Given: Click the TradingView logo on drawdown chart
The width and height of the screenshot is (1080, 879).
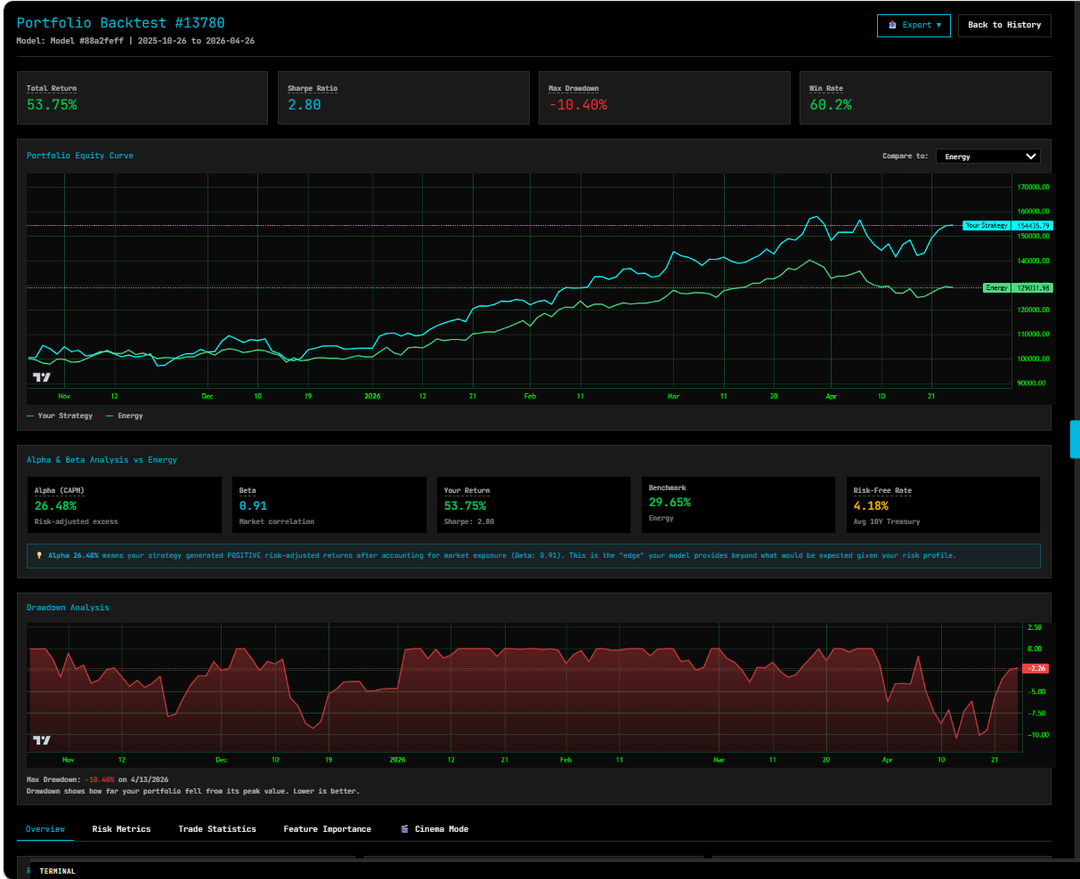Looking at the screenshot, I should coord(41,740).
